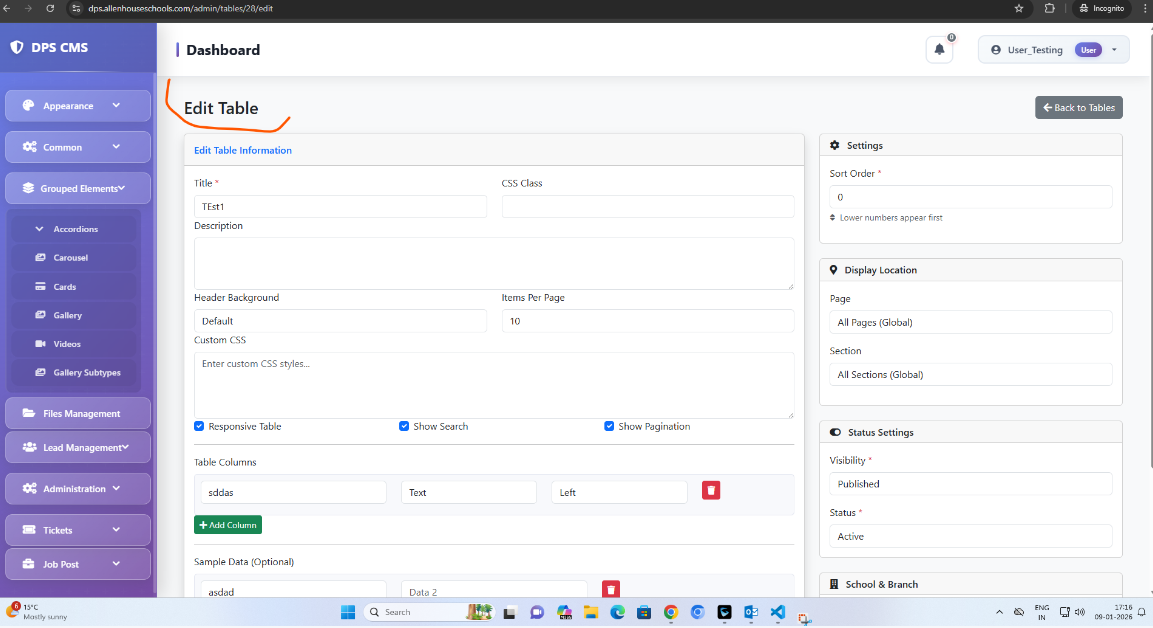The width and height of the screenshot is (1153, 628).
Task: Click the DPS CMS shield logo
Action: coord(17,47)
